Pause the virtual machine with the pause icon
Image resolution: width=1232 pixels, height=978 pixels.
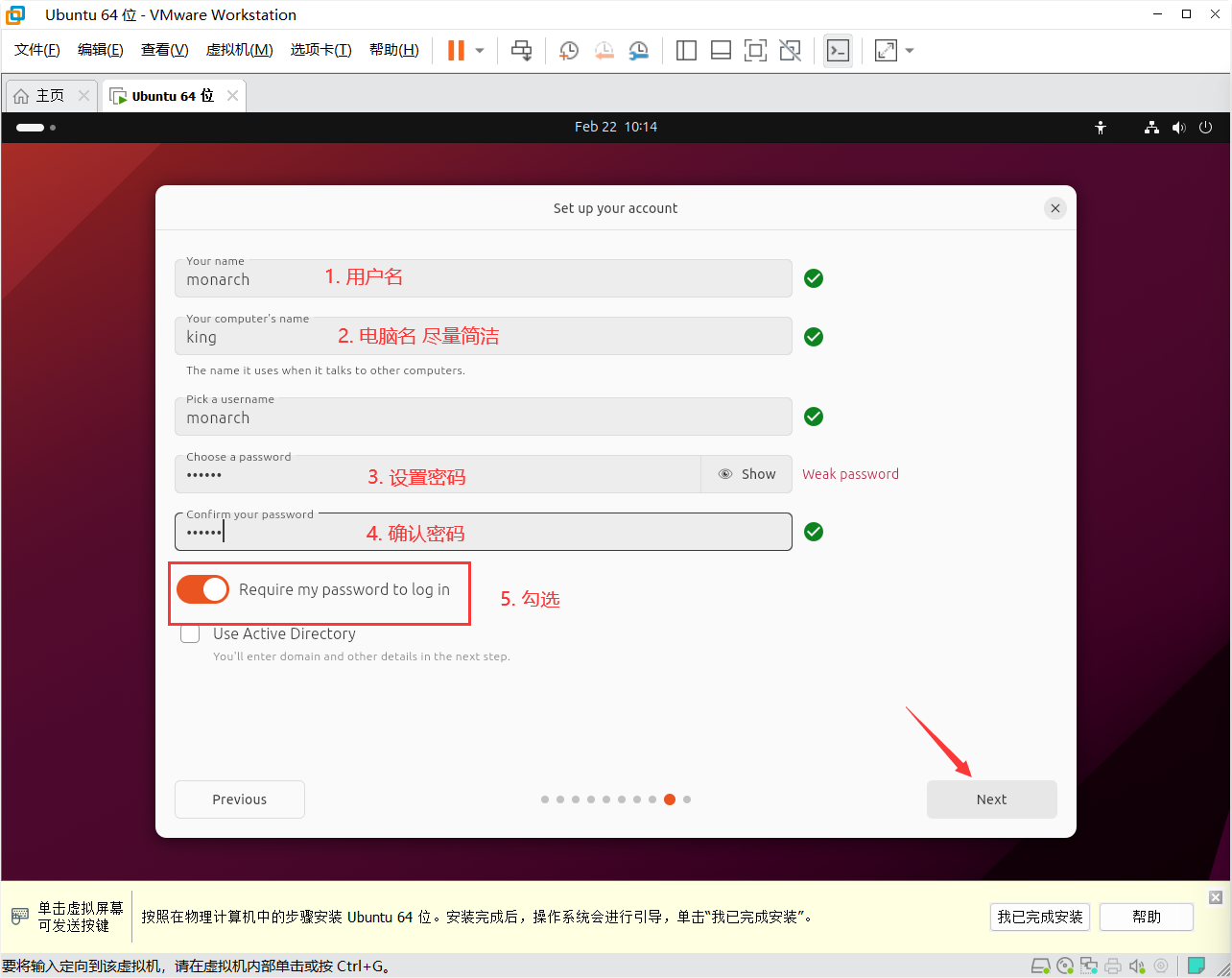pos(456,51)
